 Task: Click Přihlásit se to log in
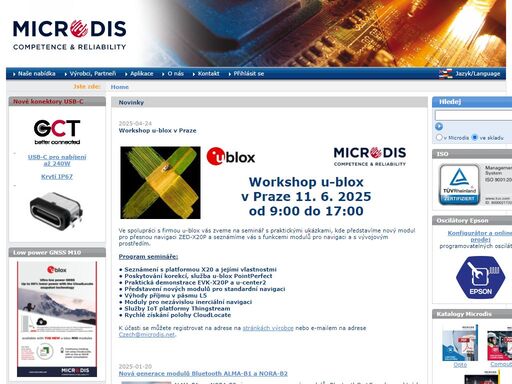click(249, 73)
